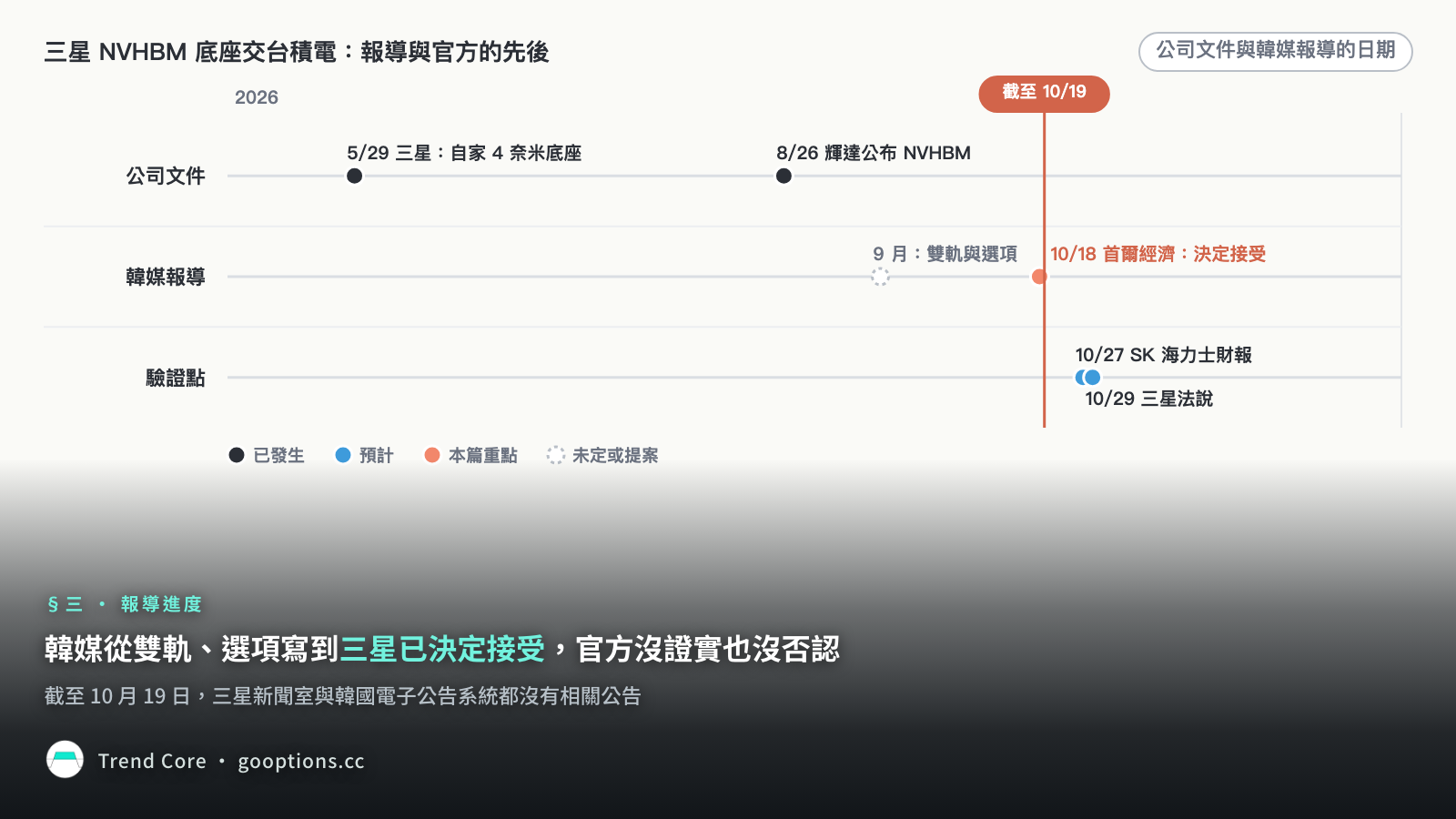1456x819 pixels.
Task: Select the 驗證點 row label
Action: point(176,378)
